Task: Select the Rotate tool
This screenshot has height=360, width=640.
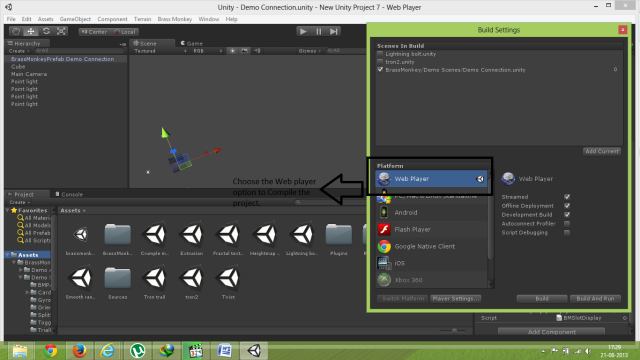Action: (x=46, y=31)
